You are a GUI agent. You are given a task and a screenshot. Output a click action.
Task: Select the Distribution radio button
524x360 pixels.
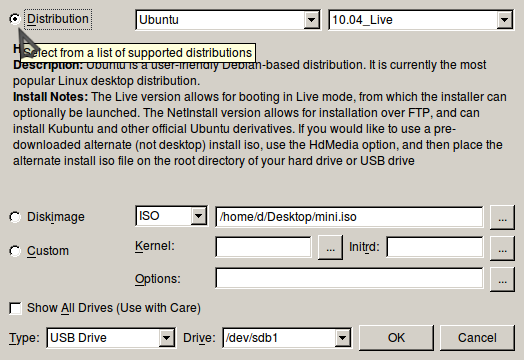pos(15,19)
